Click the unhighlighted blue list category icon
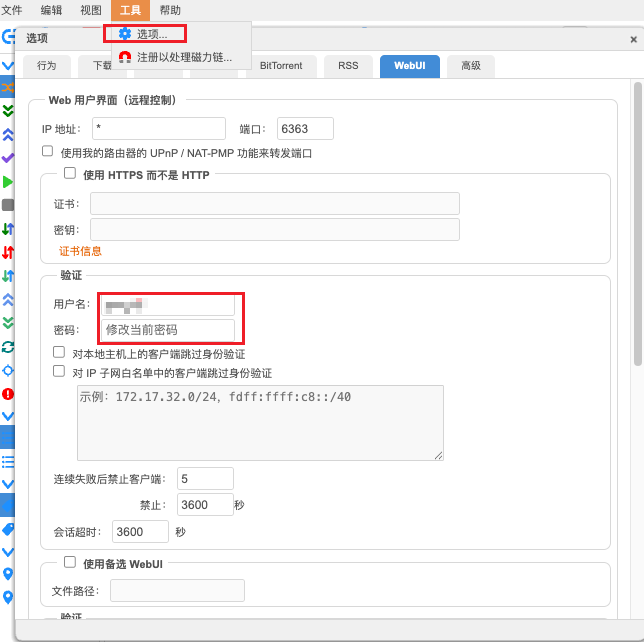This screenshot has width=644, height=642. click(x=8, y=462)
